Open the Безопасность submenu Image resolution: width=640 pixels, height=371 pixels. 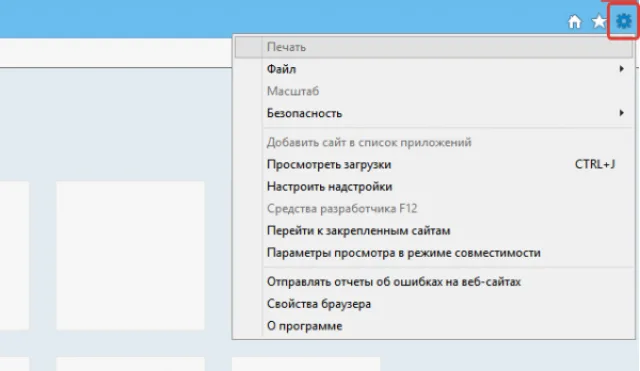tap(433, 113)
